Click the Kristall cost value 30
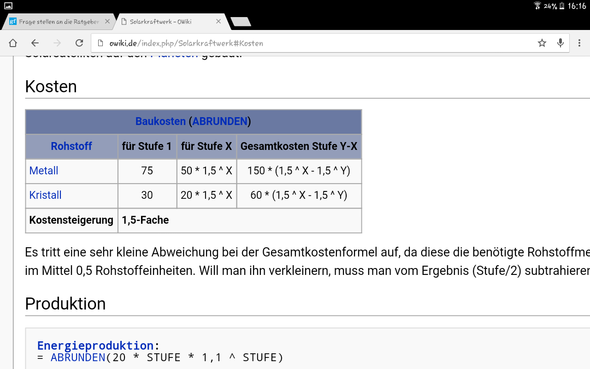This screenshot has height=369, width=590. [x=147, y=195]
